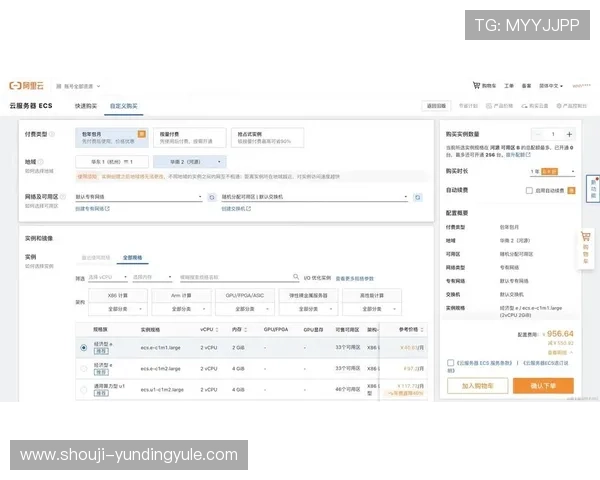This screenshot has width=600, height=480.
Task: Select the 高性能计算 architecture tab
Action: pos(372,296)
